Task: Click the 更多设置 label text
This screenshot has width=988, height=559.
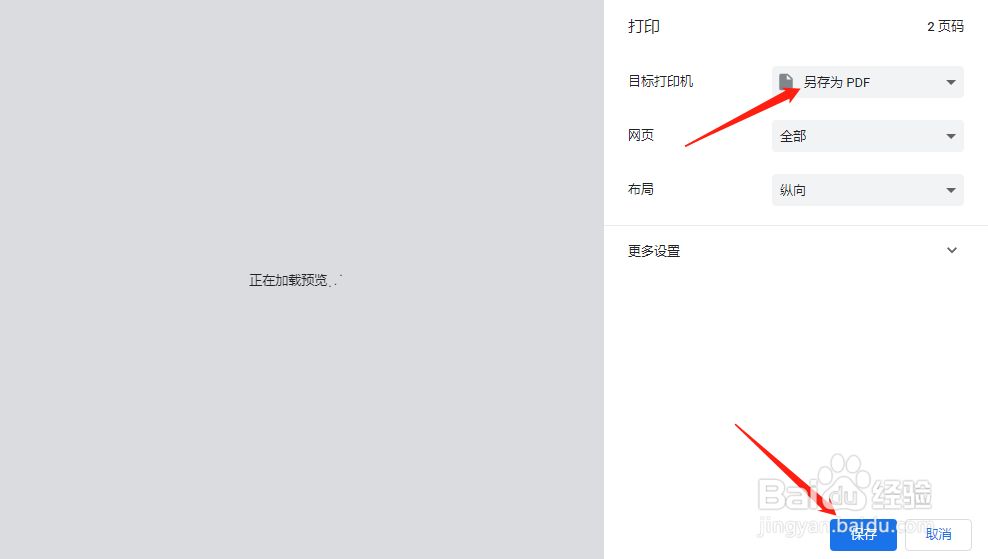Action: click(654, 251)
